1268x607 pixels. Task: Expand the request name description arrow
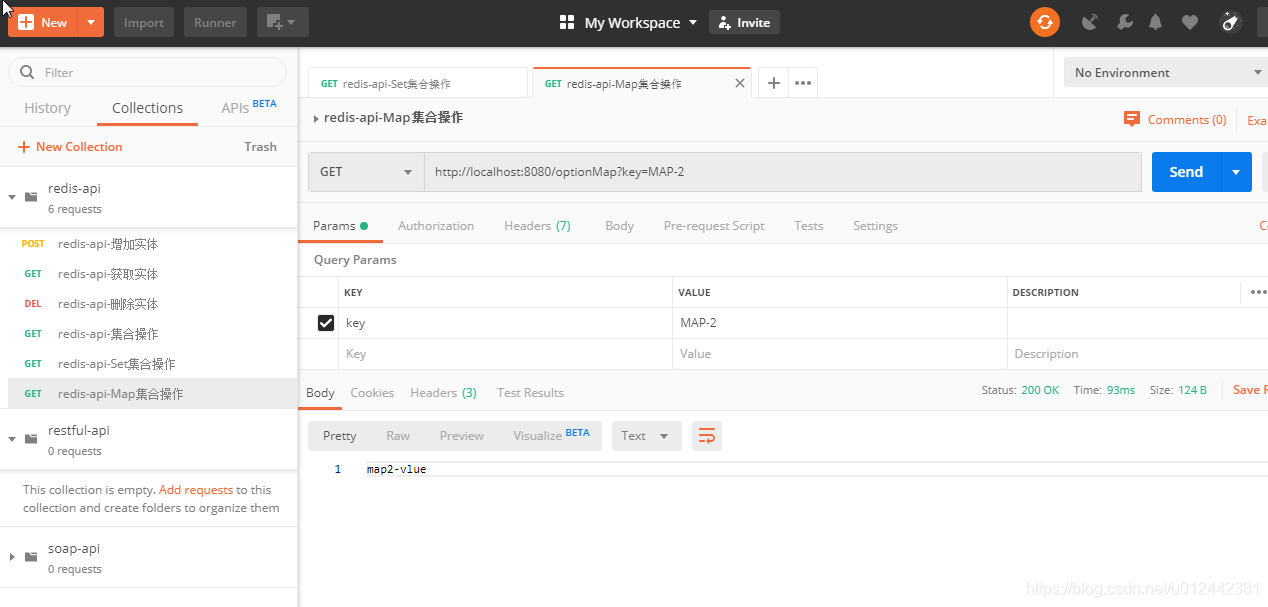tap(316, 118)
